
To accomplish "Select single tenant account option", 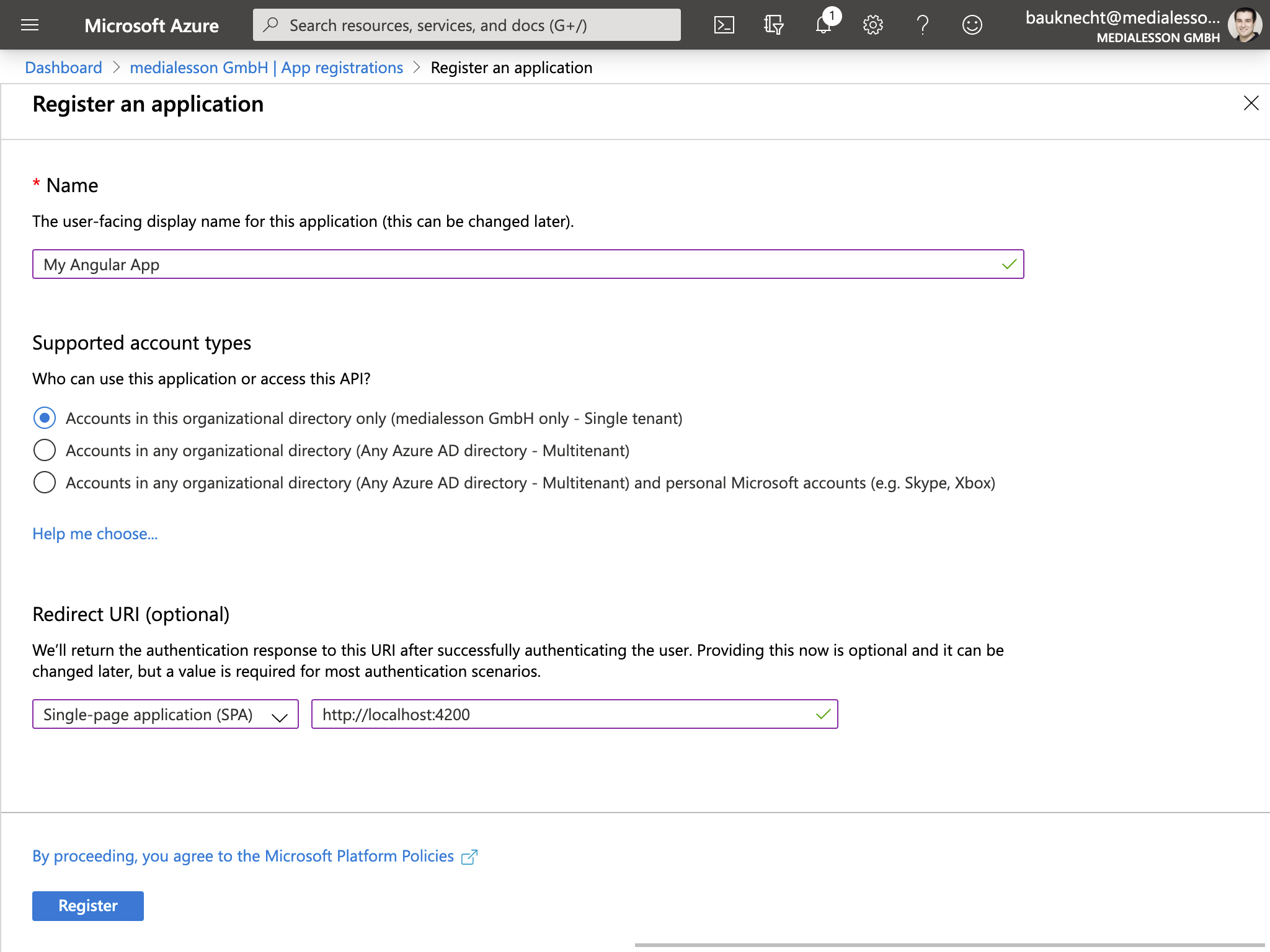I will [45, 418].
